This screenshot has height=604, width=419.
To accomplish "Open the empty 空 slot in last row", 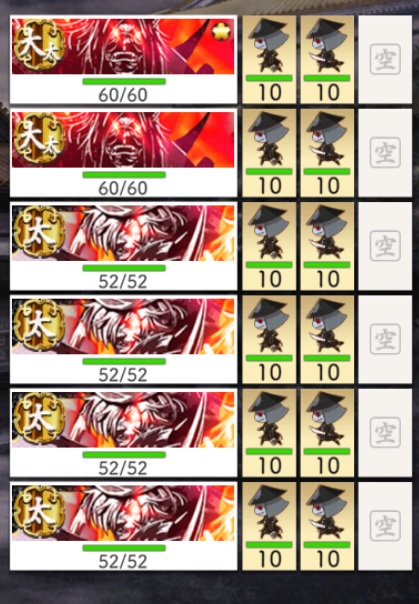I will click(x=385, y=526).
